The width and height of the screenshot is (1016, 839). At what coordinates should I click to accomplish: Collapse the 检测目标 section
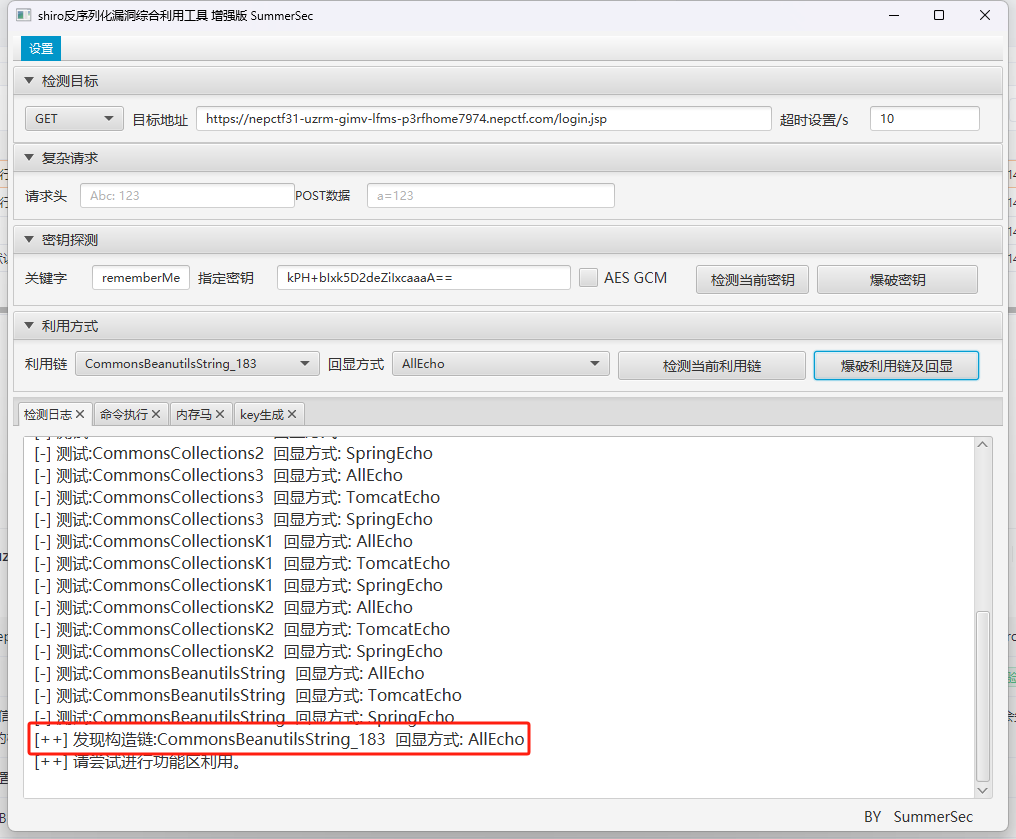tap(29, 81)
